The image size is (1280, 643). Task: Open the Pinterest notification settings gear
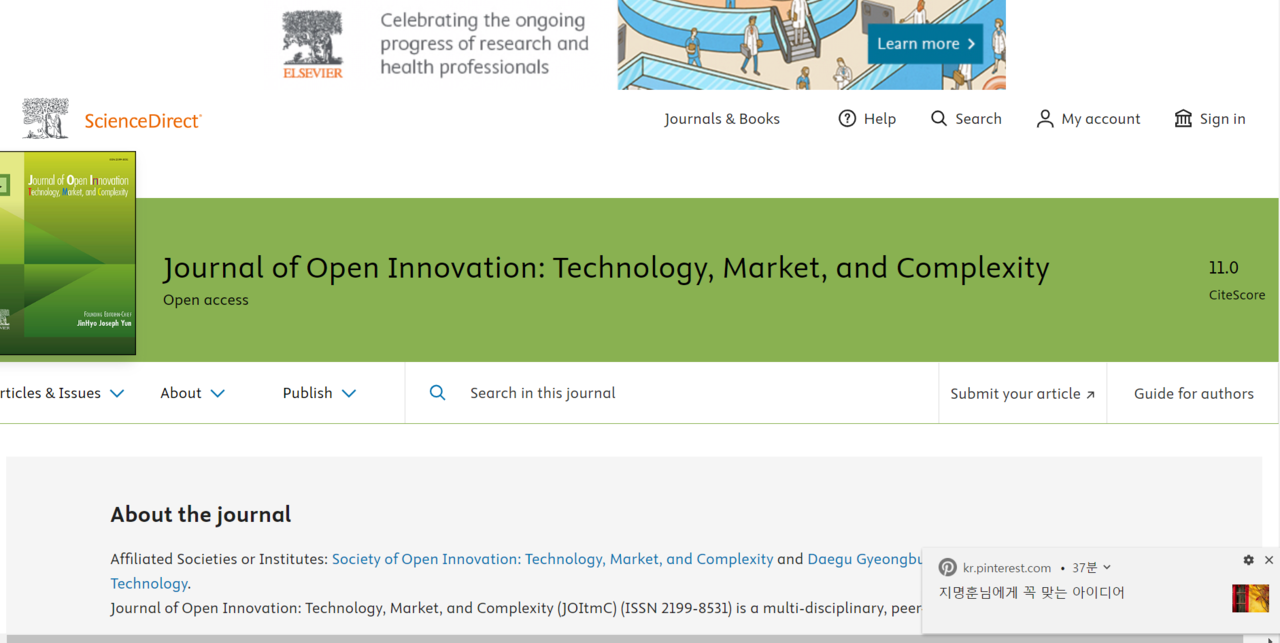point(1248,560)
